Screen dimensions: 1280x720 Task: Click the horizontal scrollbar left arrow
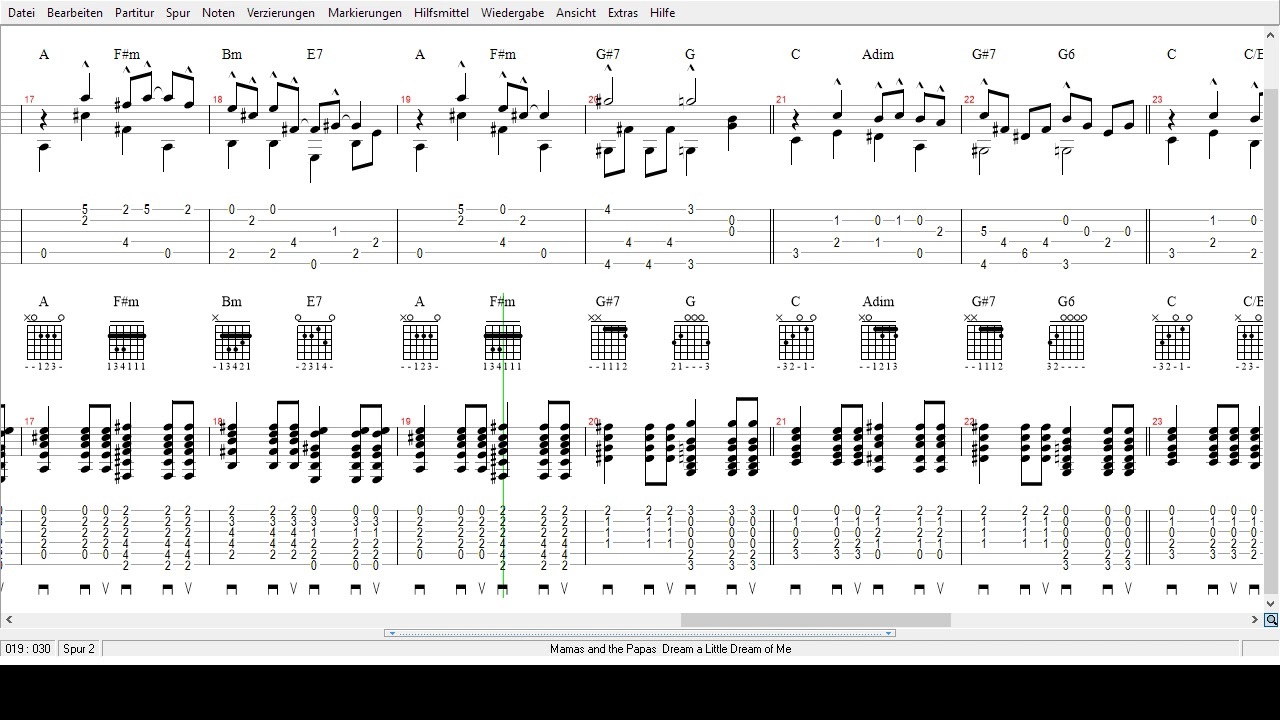(9, 620)
